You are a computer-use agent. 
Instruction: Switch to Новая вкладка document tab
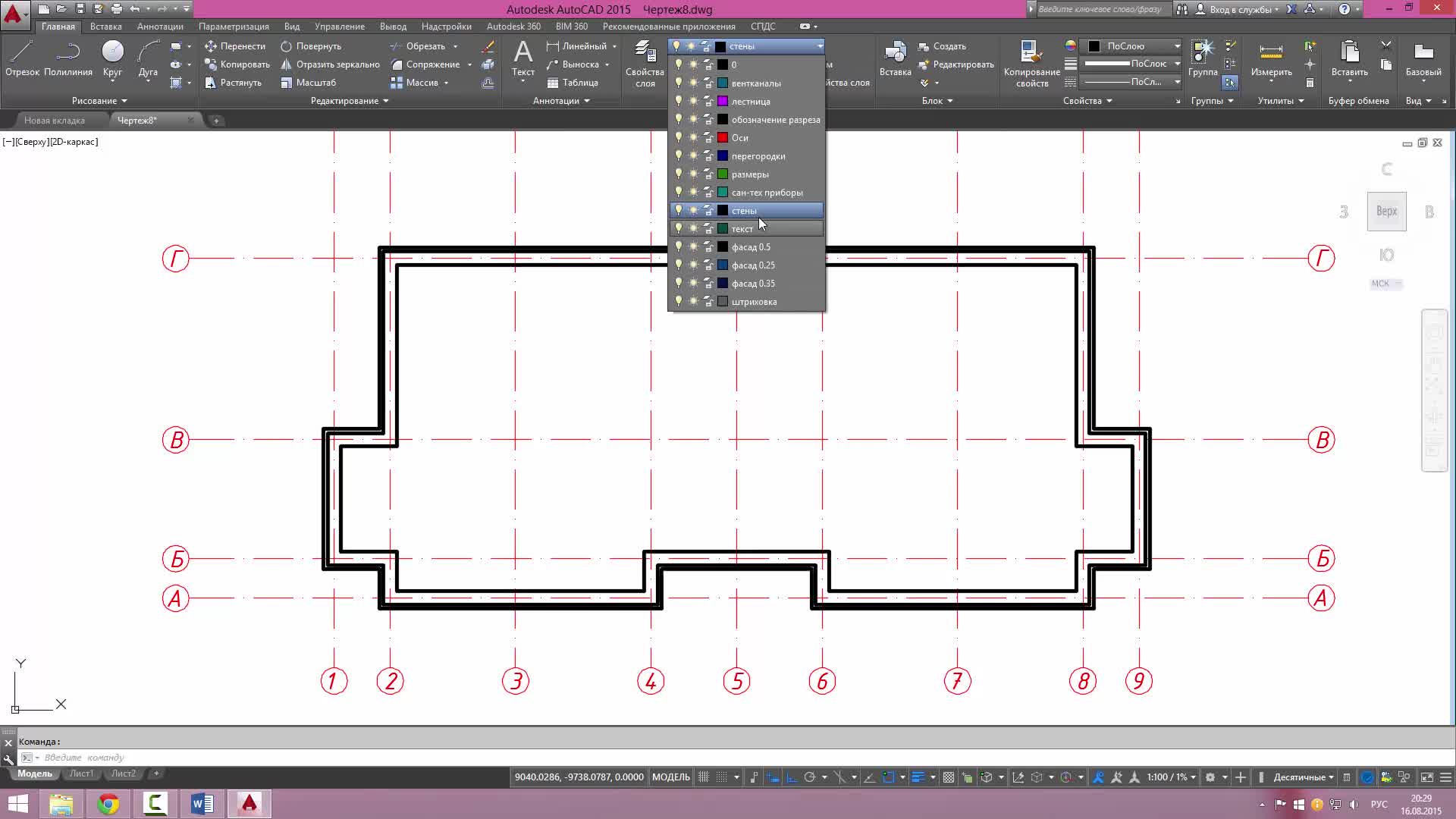click(x=55, y=121)
